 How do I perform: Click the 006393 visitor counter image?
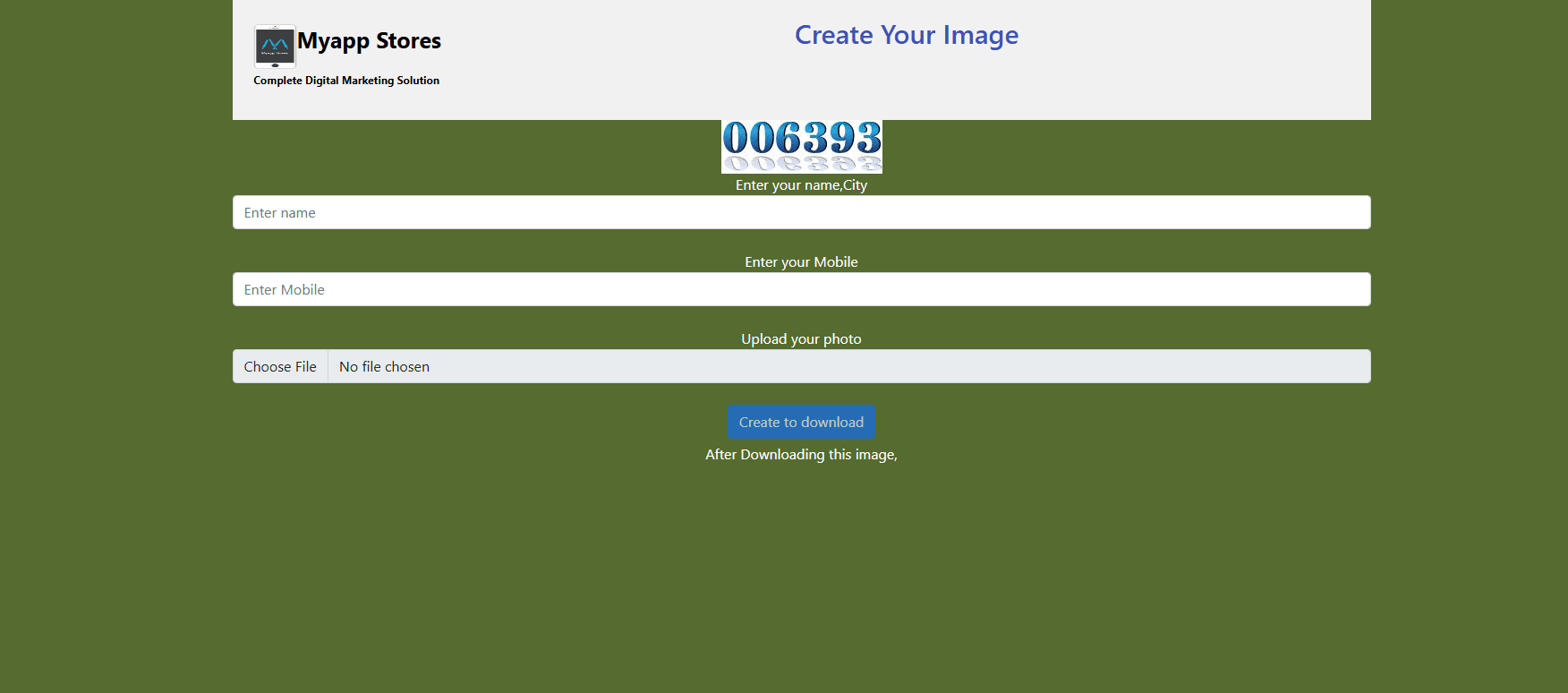[801, 146]
